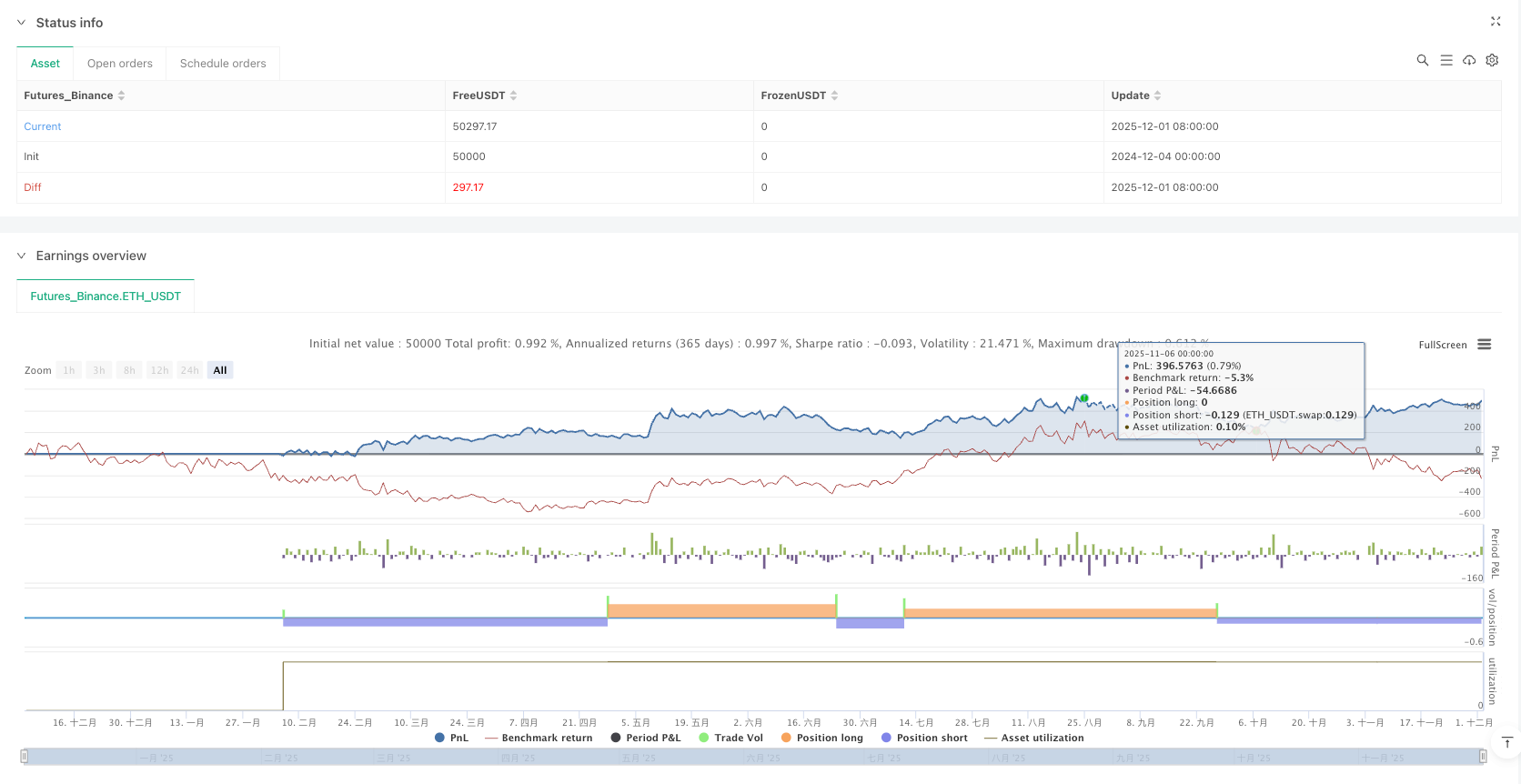Open the chart hamburger context menu
The width and height of the screenshot is (1521, 784).
[1484, 344]
